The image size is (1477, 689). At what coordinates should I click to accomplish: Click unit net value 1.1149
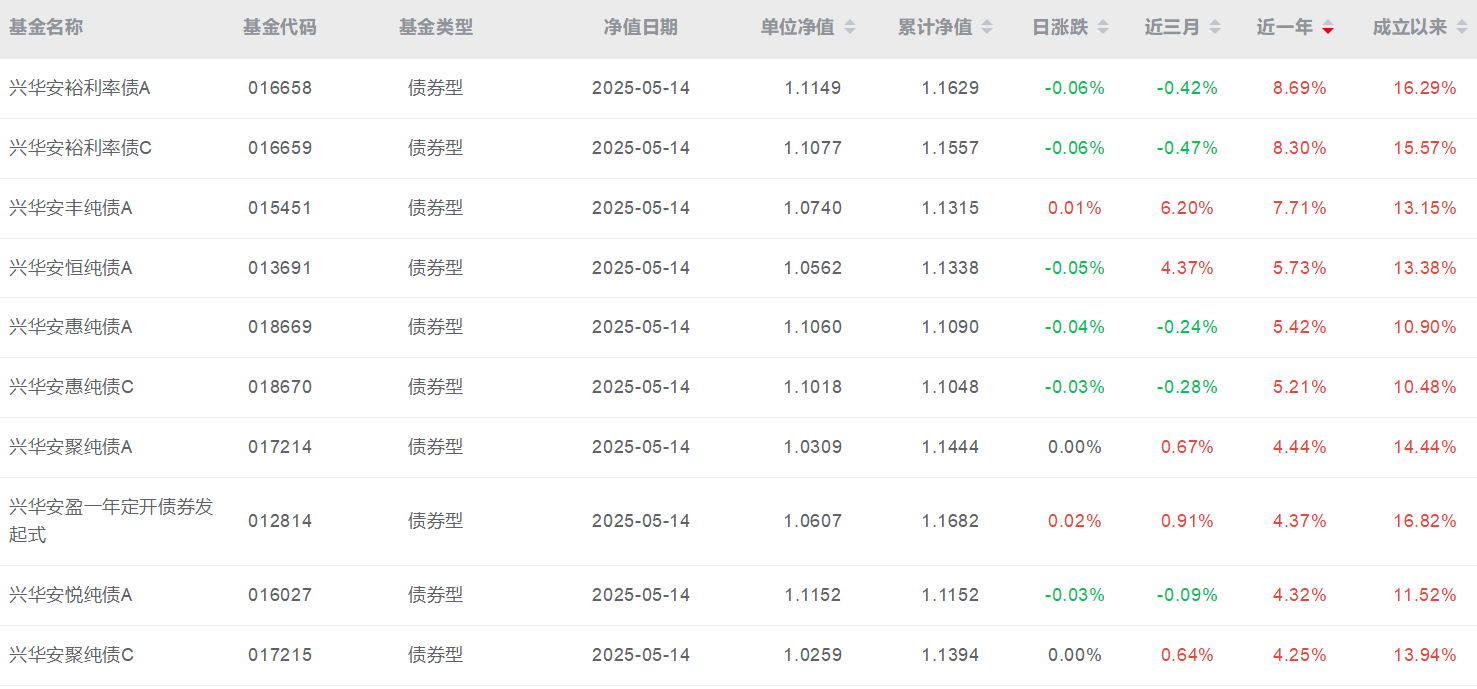tap(813, 88)
